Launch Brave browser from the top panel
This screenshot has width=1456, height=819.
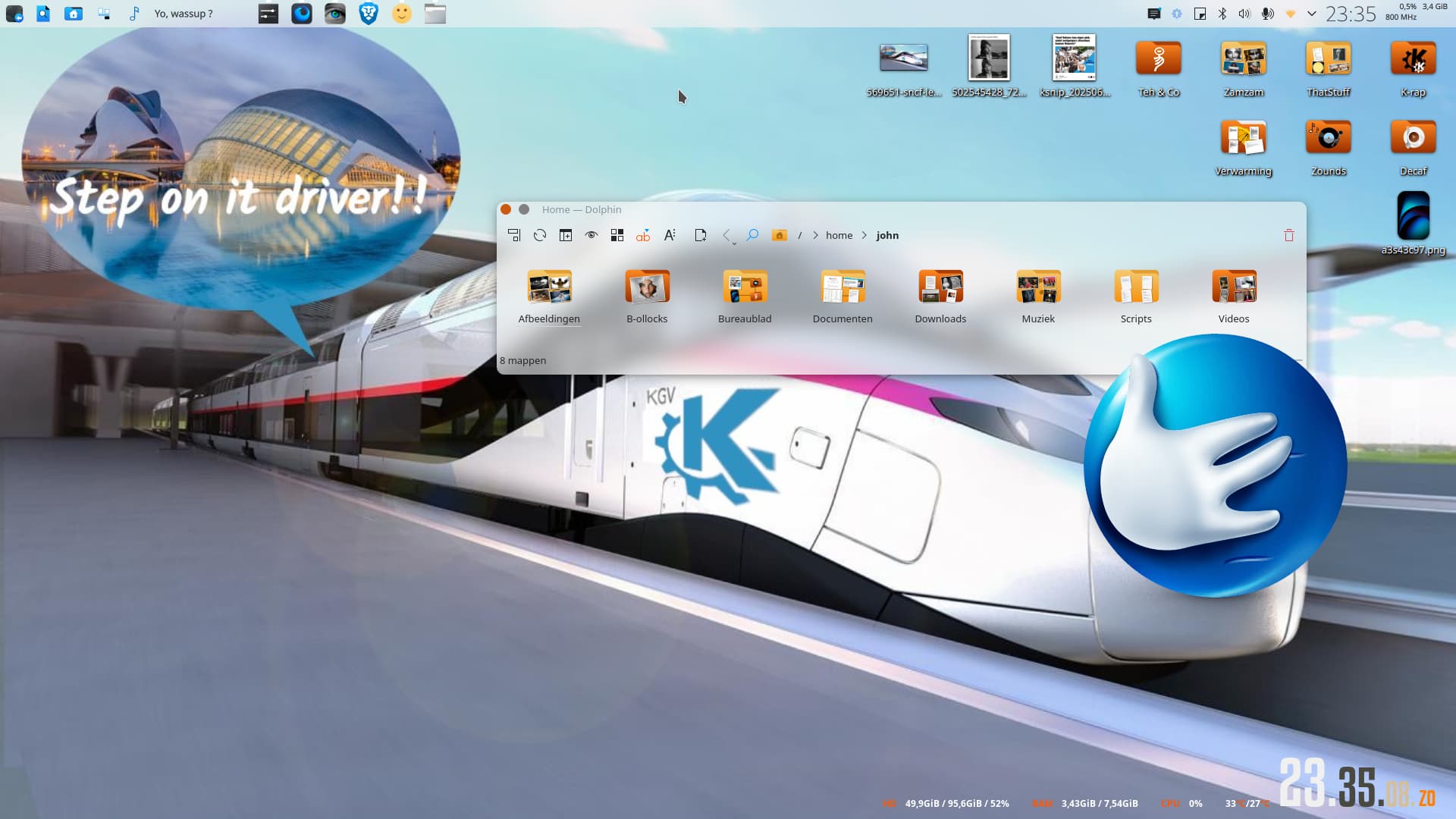click(369, 14)
